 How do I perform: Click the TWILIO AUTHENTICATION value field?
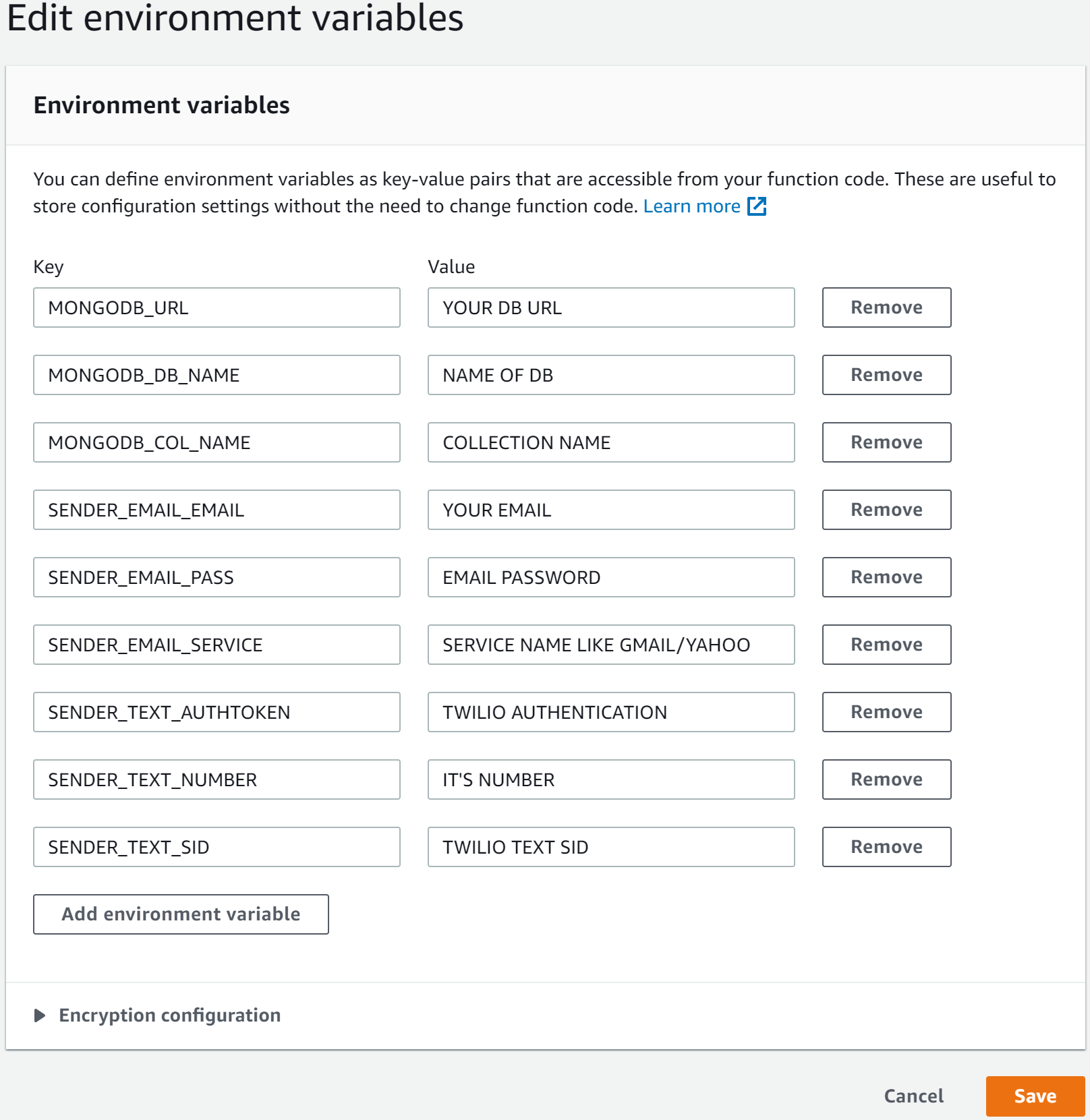[x=610, y=712]
